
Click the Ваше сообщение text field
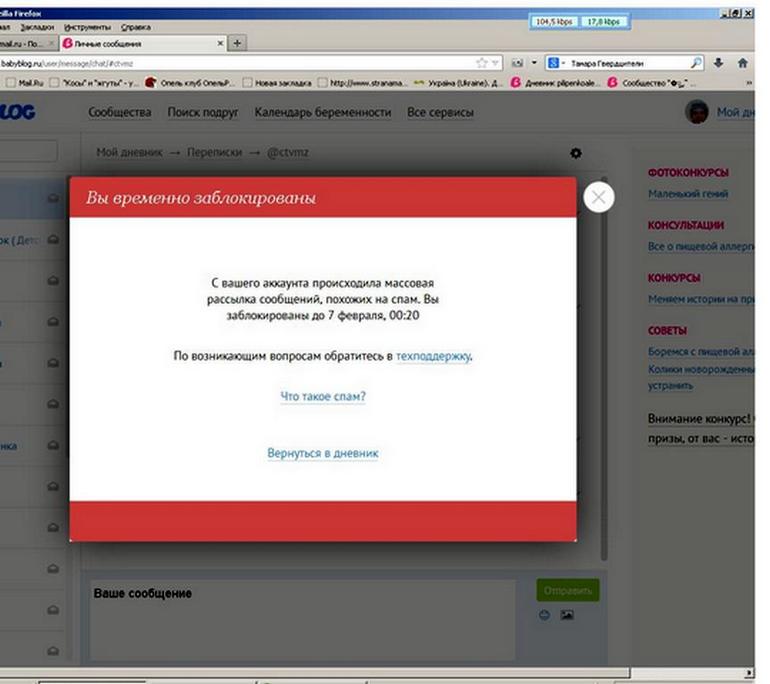coord(300,620)
